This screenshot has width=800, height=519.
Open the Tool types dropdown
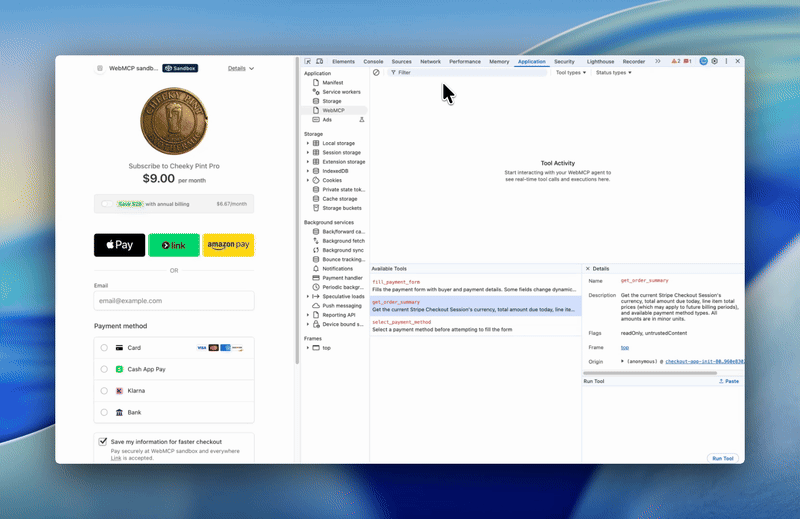[570, 72]
